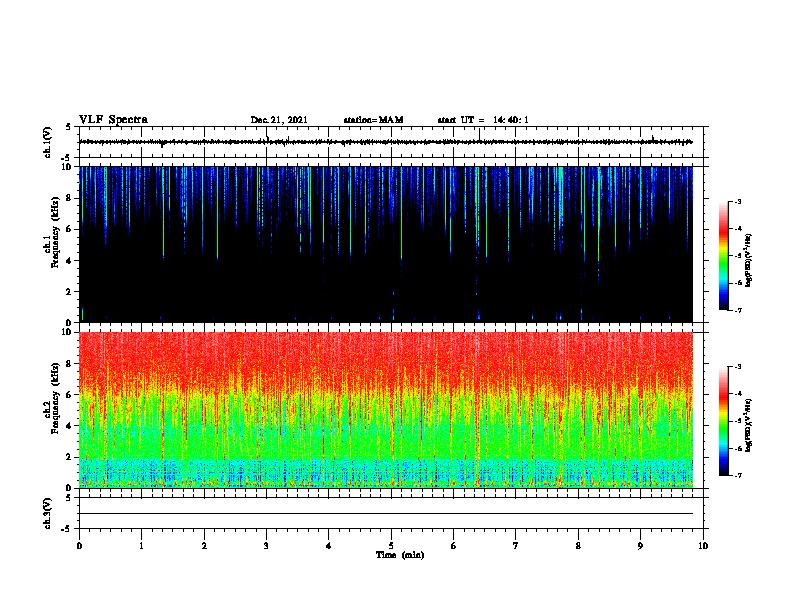
Task: Click the flat ch.3 voltage line
Action: point(386,514)
